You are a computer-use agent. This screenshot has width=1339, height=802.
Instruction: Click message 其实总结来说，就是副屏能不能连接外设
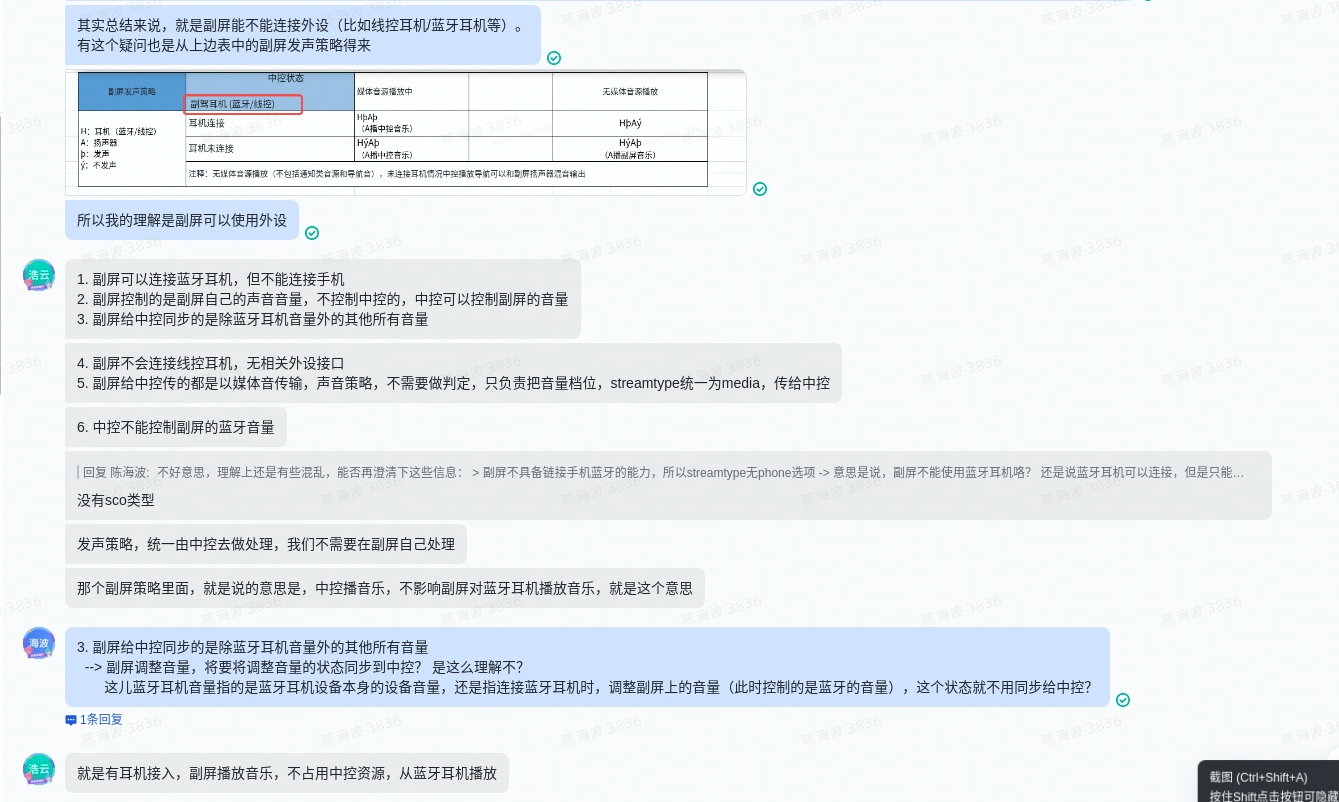[x=303, y=35]
